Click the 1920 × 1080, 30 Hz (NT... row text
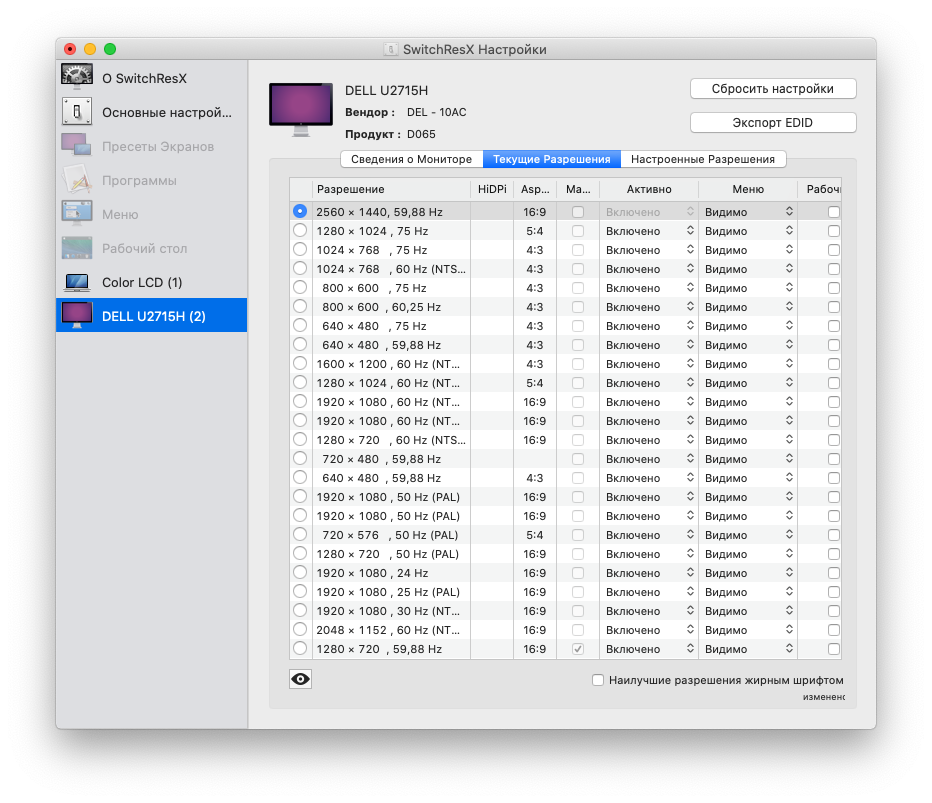The width and height of the screenshot is (932, 803). click(388, 611)
